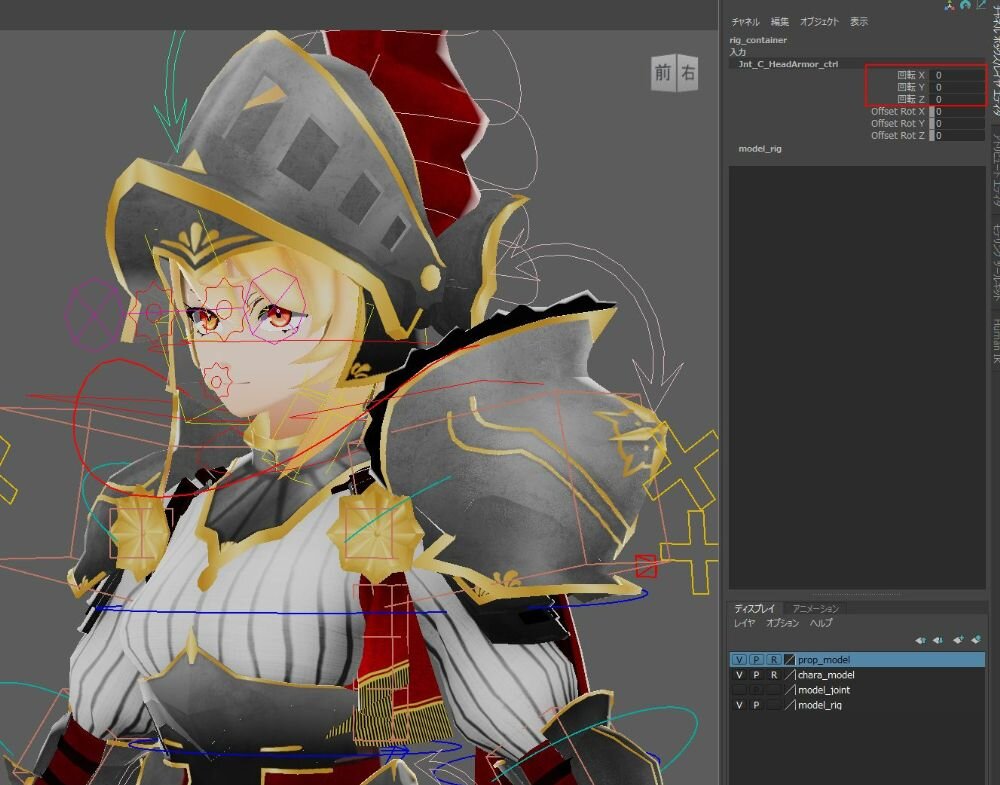Select the ディスプレイ tab
Screen dimensions: 1000x785
[x=755, y=608]
